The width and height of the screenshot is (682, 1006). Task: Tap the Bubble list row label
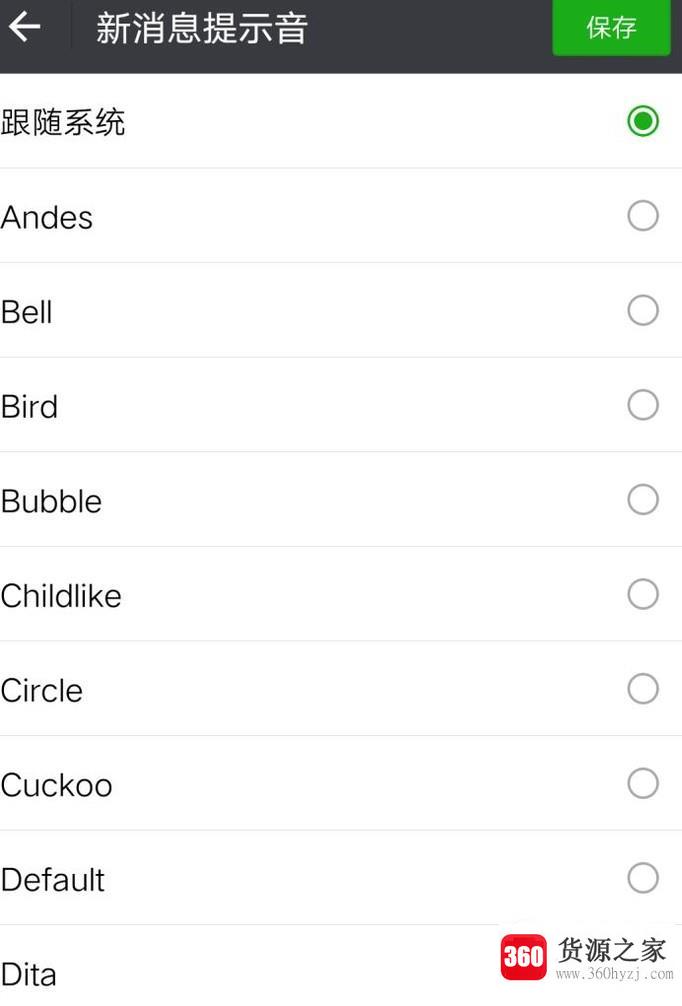tap(51, 501)
